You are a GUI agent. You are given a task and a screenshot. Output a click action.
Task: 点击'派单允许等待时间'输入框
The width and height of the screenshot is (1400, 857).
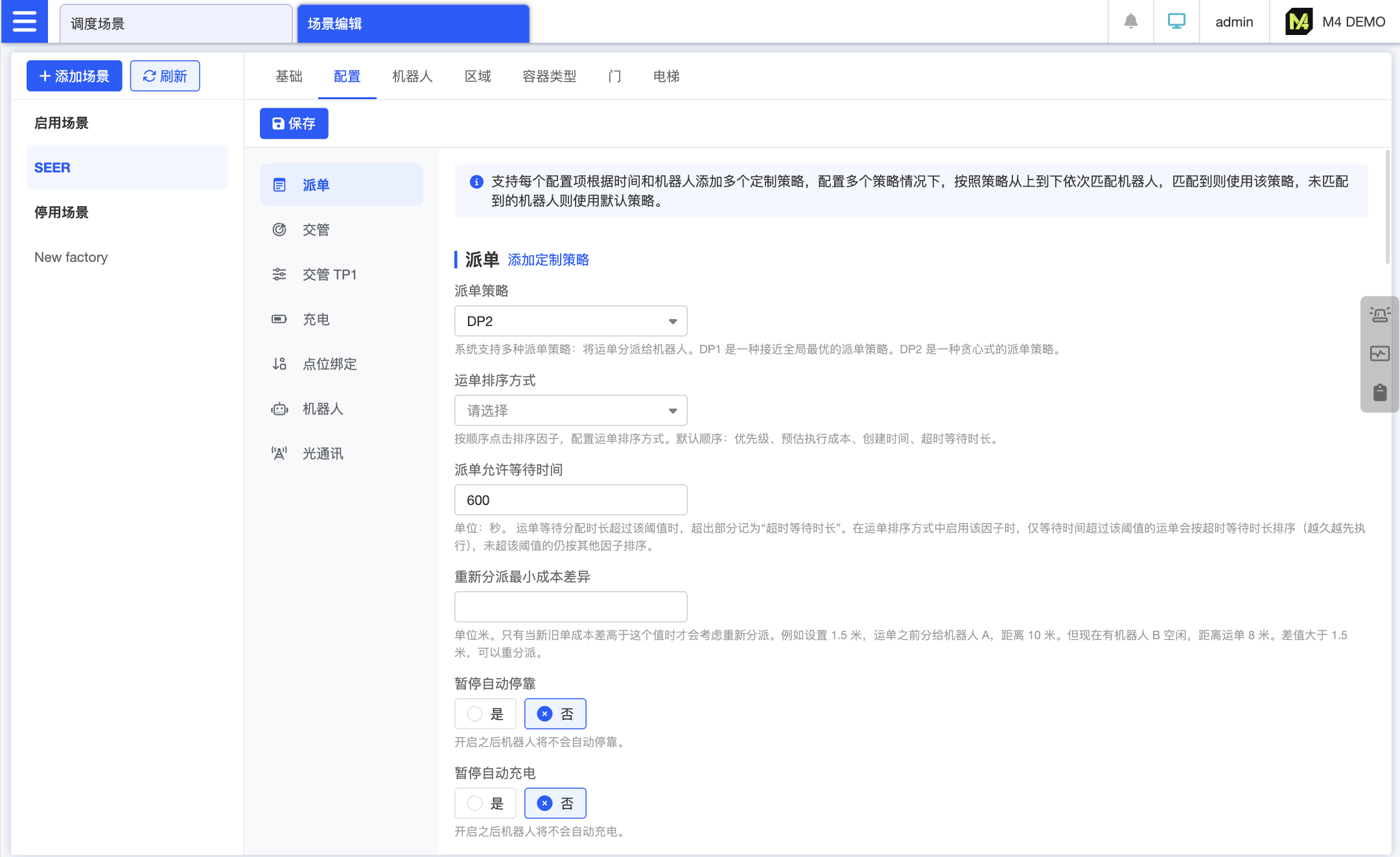point(569,500)
